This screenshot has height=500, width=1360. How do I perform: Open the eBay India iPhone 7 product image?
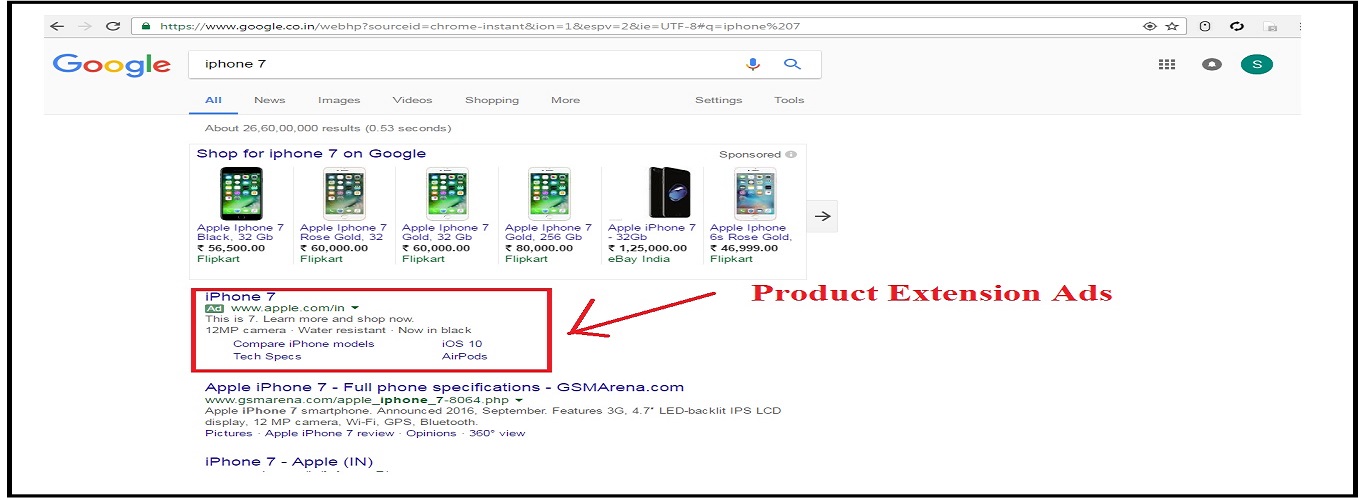click(x=669, y=193)
